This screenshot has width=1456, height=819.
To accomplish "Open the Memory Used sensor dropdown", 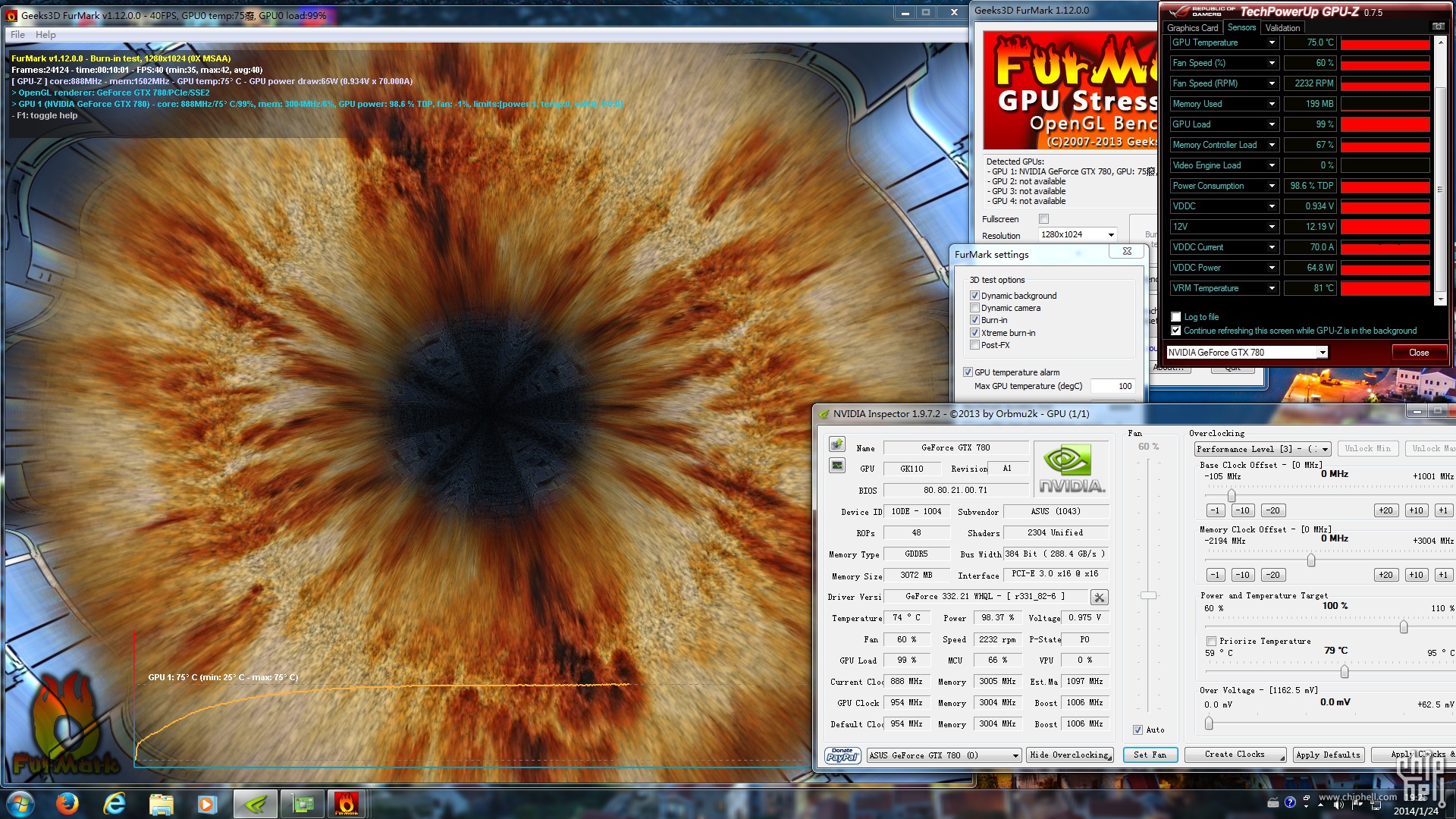I will tap(1272, 104).
